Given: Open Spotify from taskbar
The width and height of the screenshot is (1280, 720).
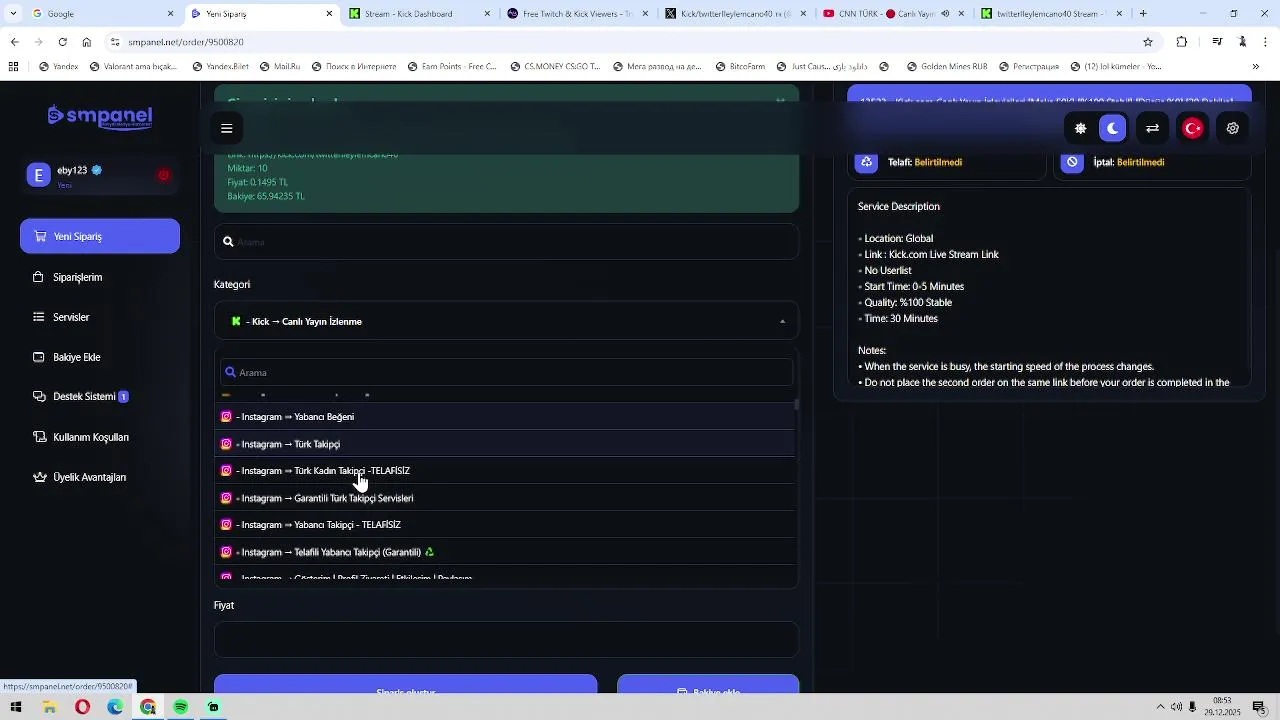Looking at the screenshot, I should point(181,707).
